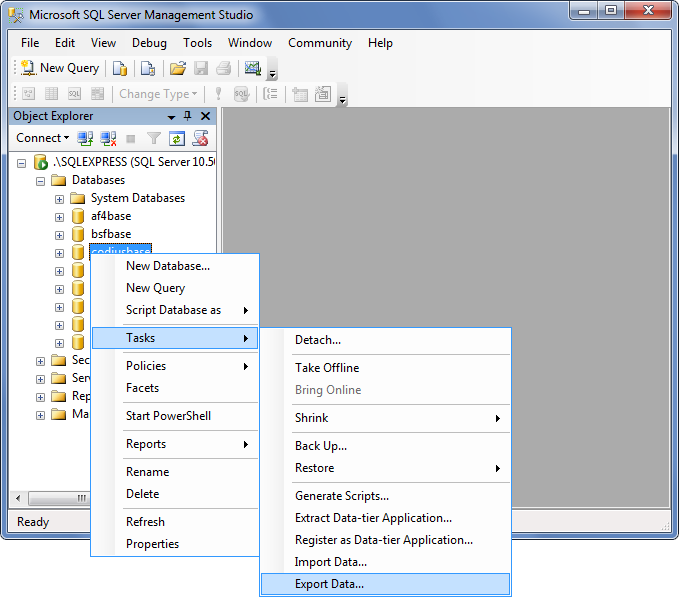
Task: Pin the Object Explorer panel with auto-hide
Action: (x=187, y=116)
